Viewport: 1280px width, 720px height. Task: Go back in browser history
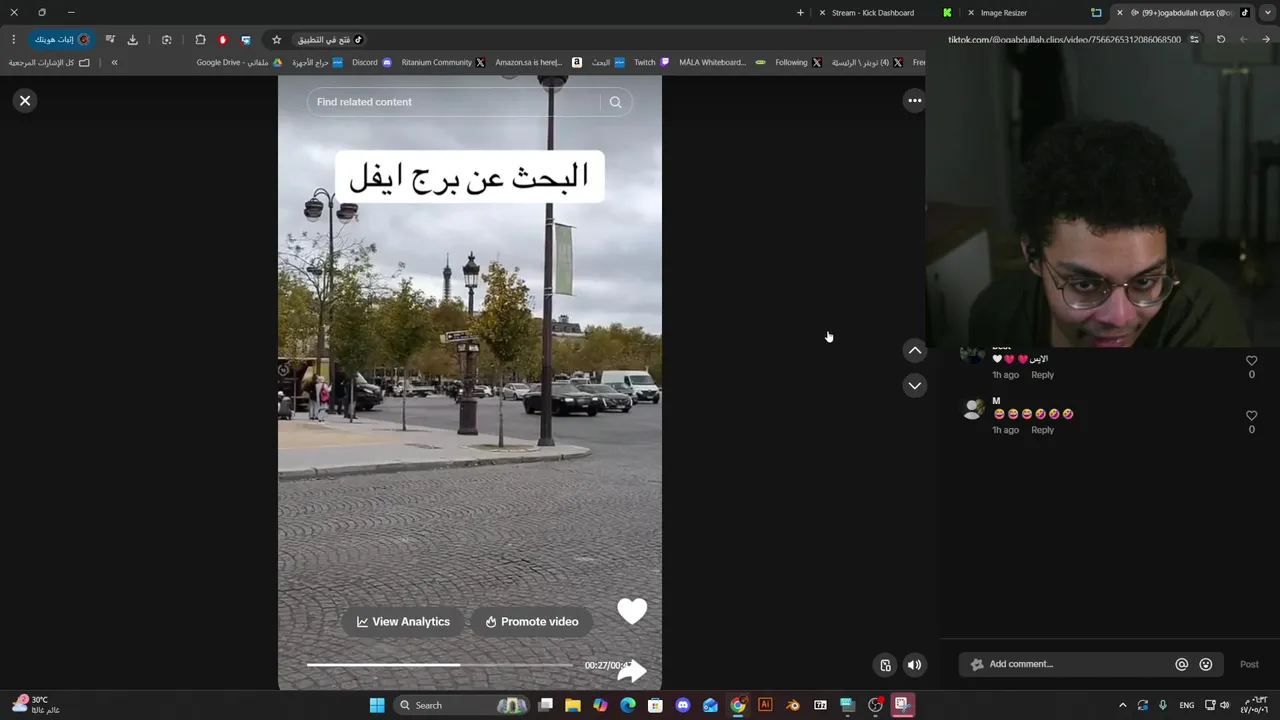[x=1267, y=40]
